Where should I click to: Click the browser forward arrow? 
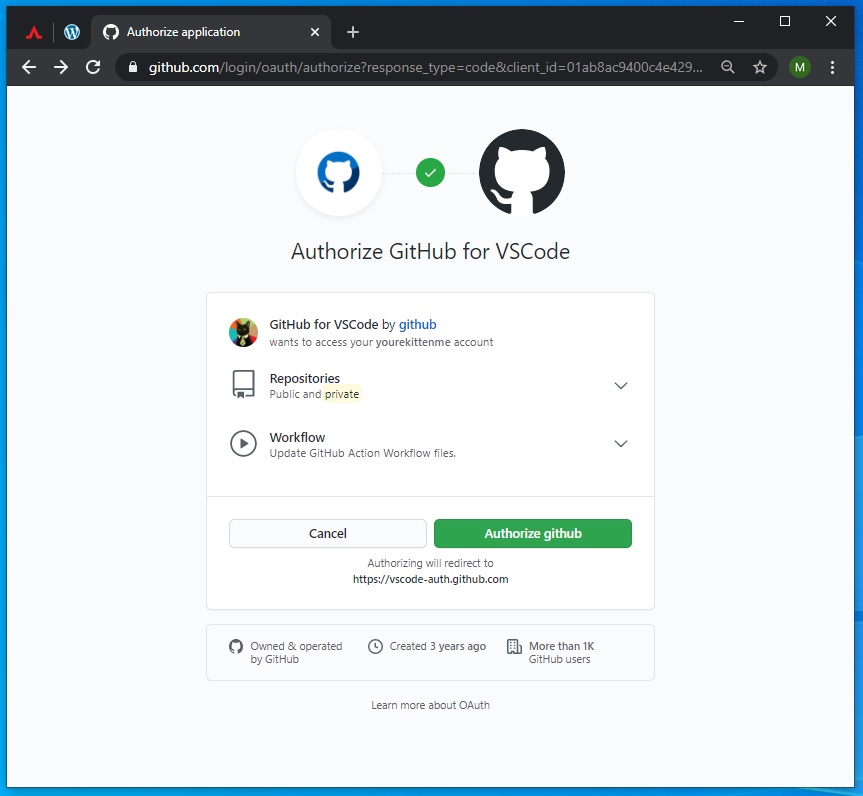pos(61,67)
